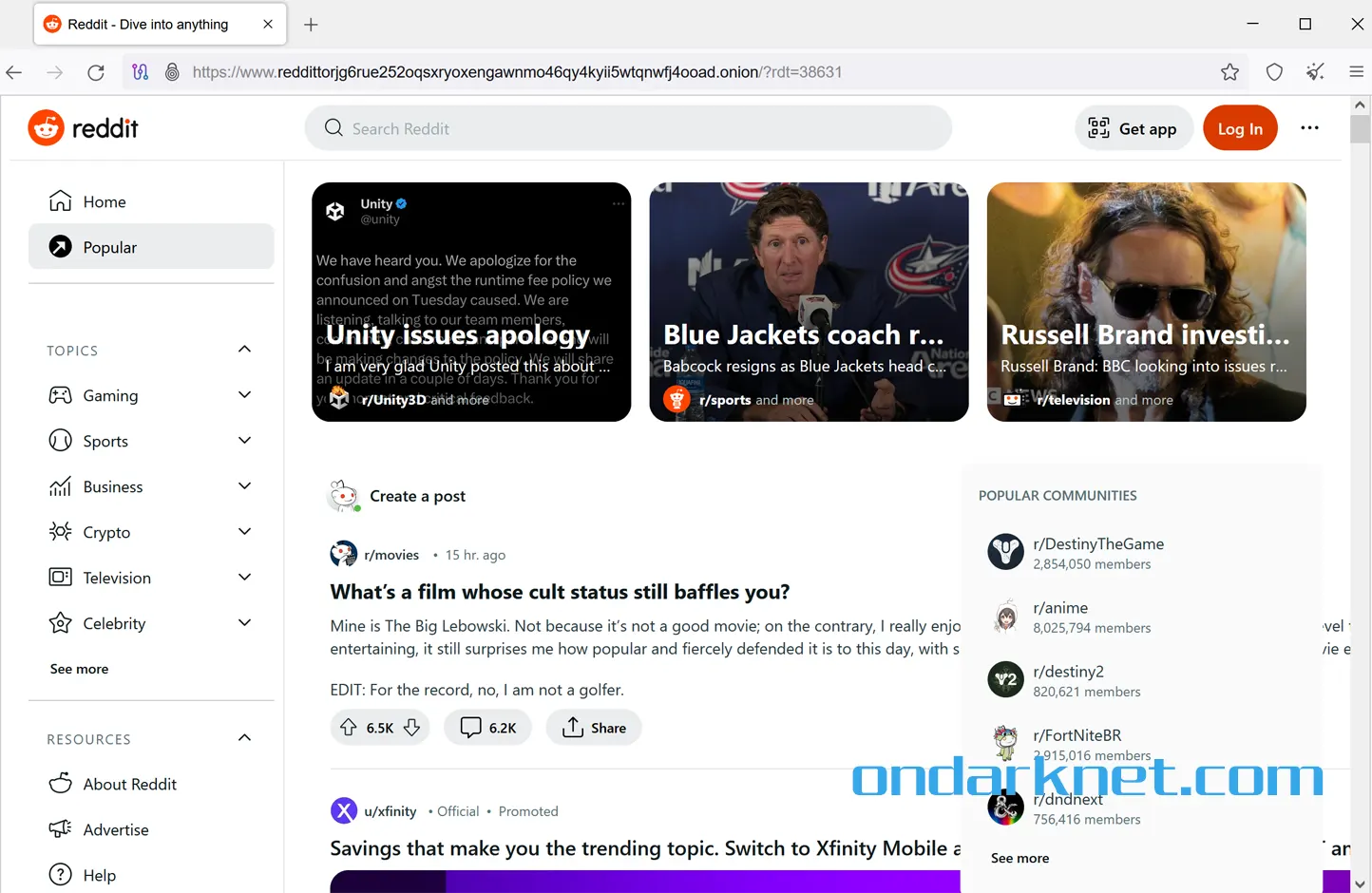Click the QR code Get app icon
1372x893 pixels.
click(1098, 126)
